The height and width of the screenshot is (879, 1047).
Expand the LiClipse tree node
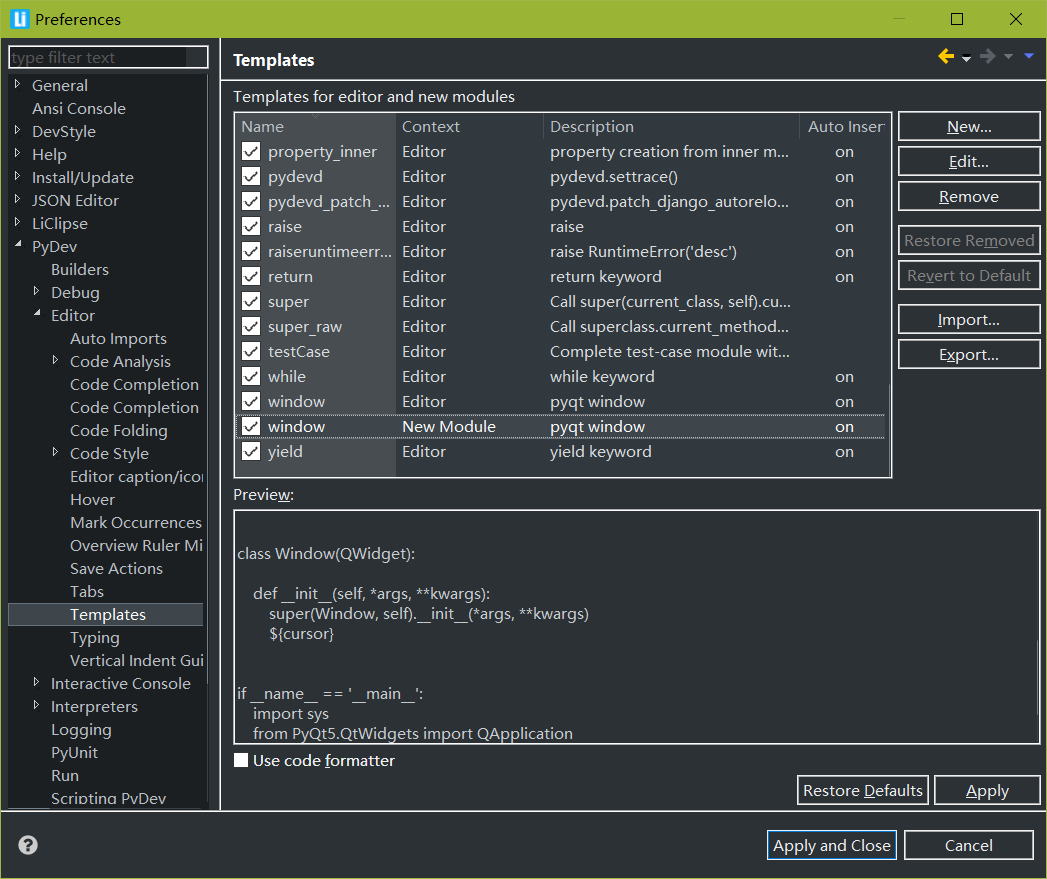coord(18,222)
